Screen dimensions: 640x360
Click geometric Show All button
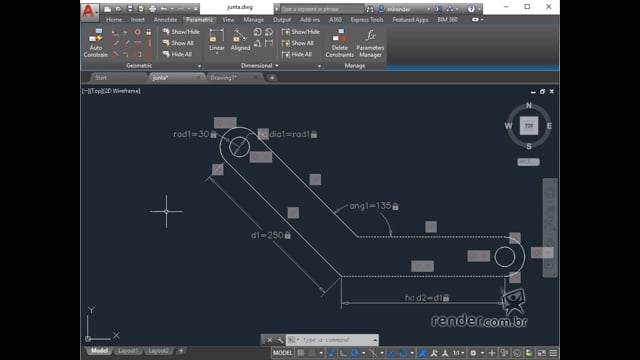[178, 43]
